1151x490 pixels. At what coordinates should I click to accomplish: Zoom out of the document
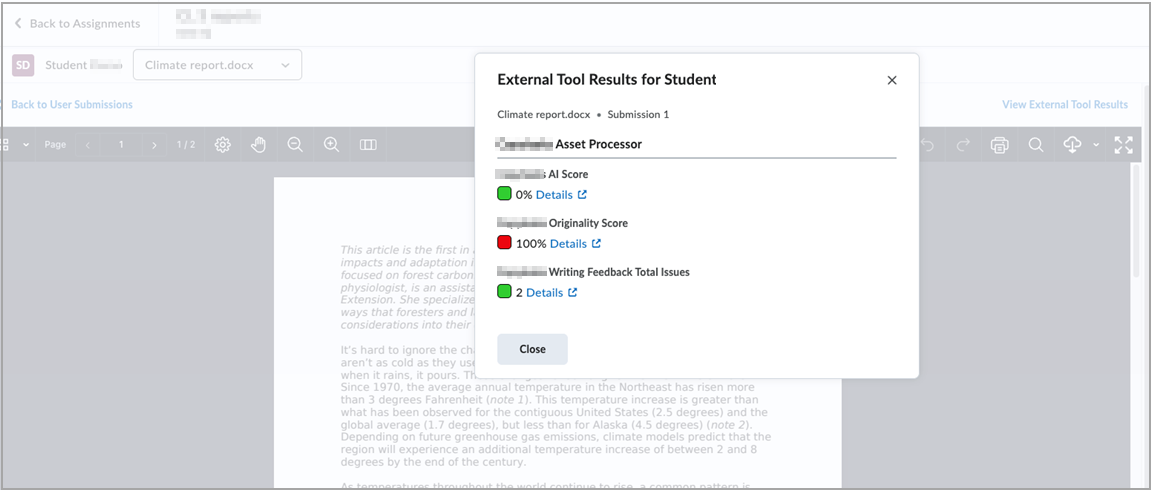[x=295, y=145]
